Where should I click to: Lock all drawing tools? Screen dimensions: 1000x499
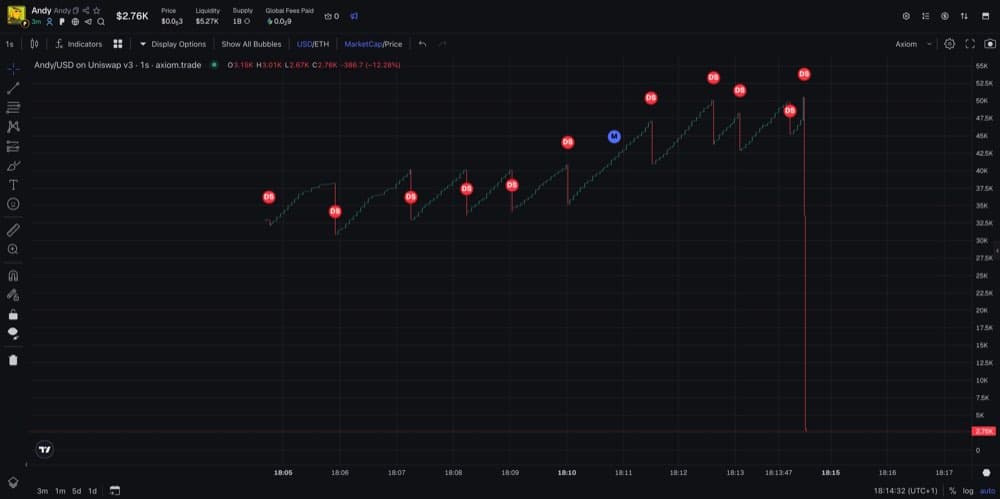pos(13,315)
